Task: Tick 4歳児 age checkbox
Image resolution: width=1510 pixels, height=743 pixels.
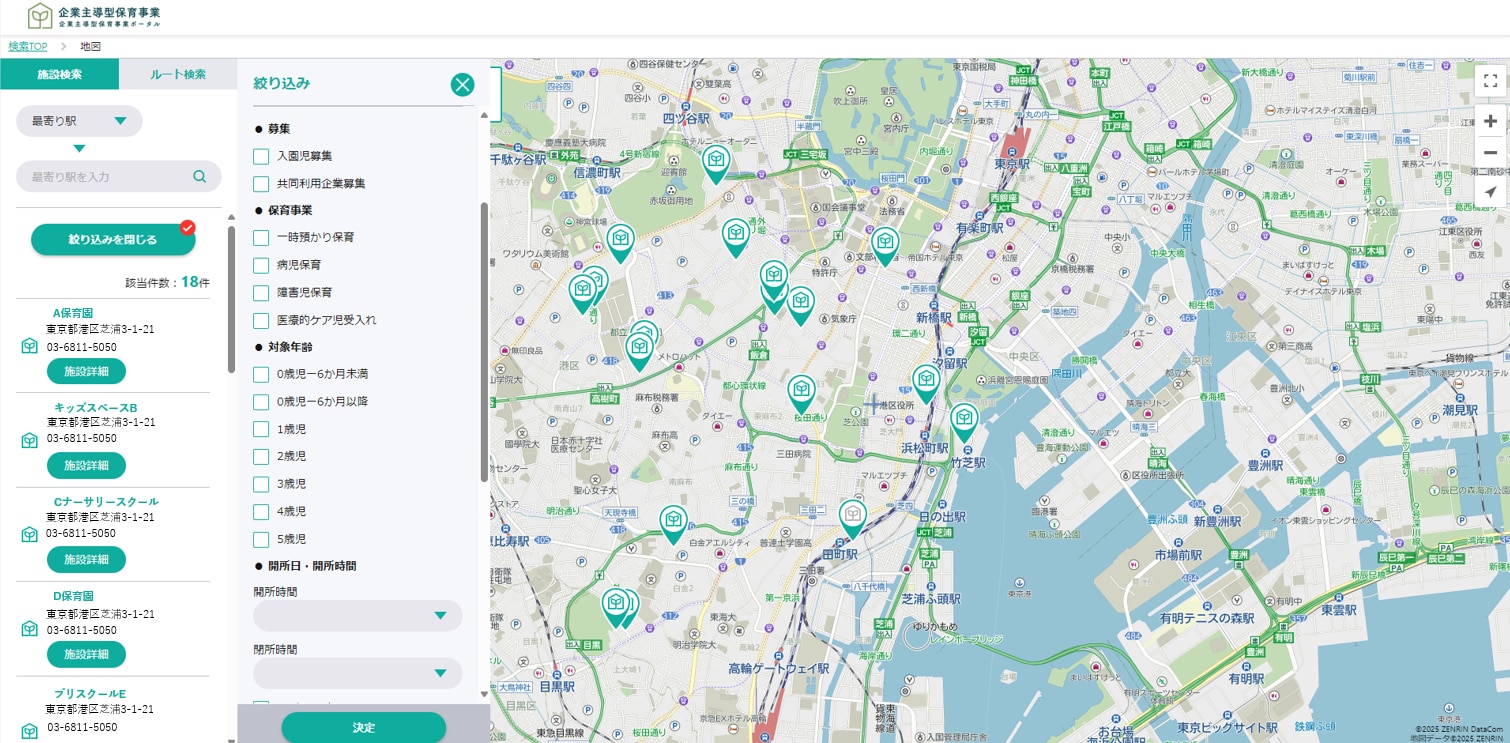Action: 261,511
